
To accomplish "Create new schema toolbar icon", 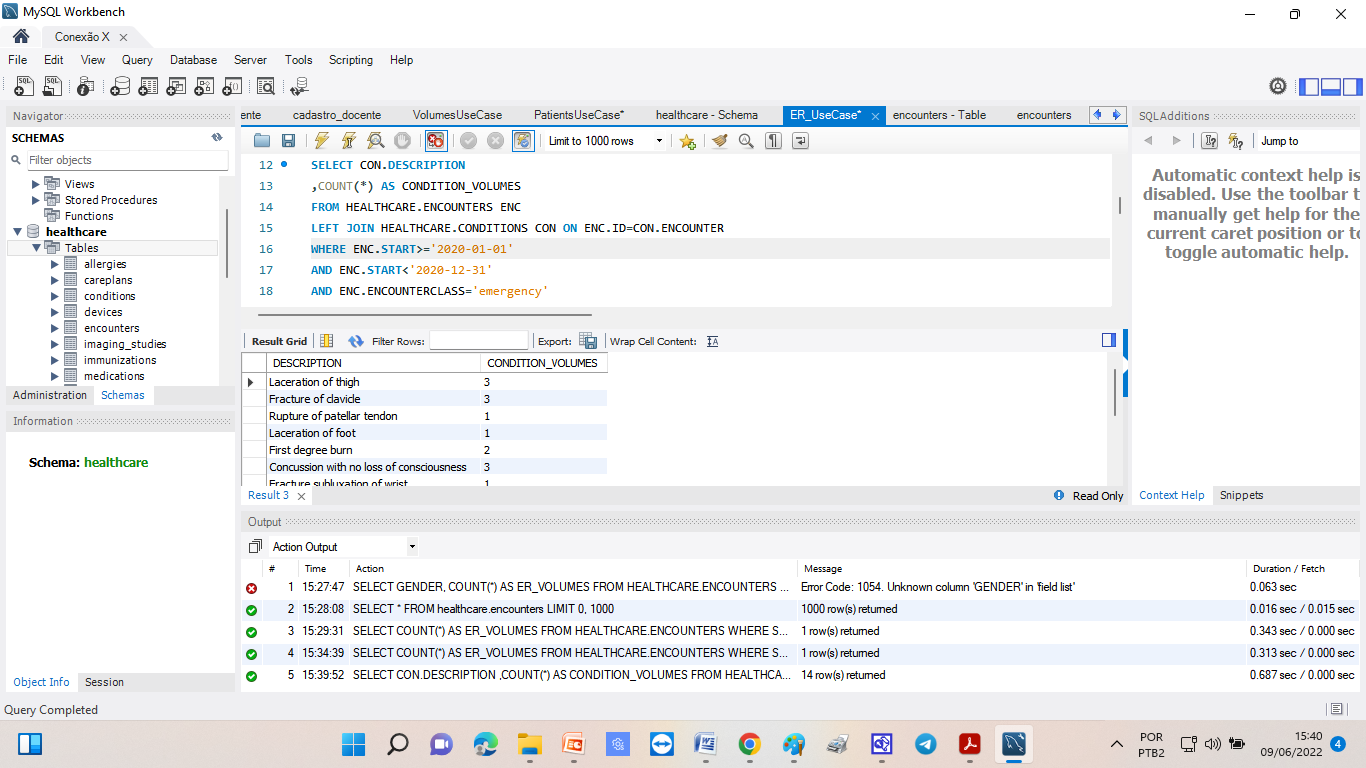I will (x=120, y=86).
